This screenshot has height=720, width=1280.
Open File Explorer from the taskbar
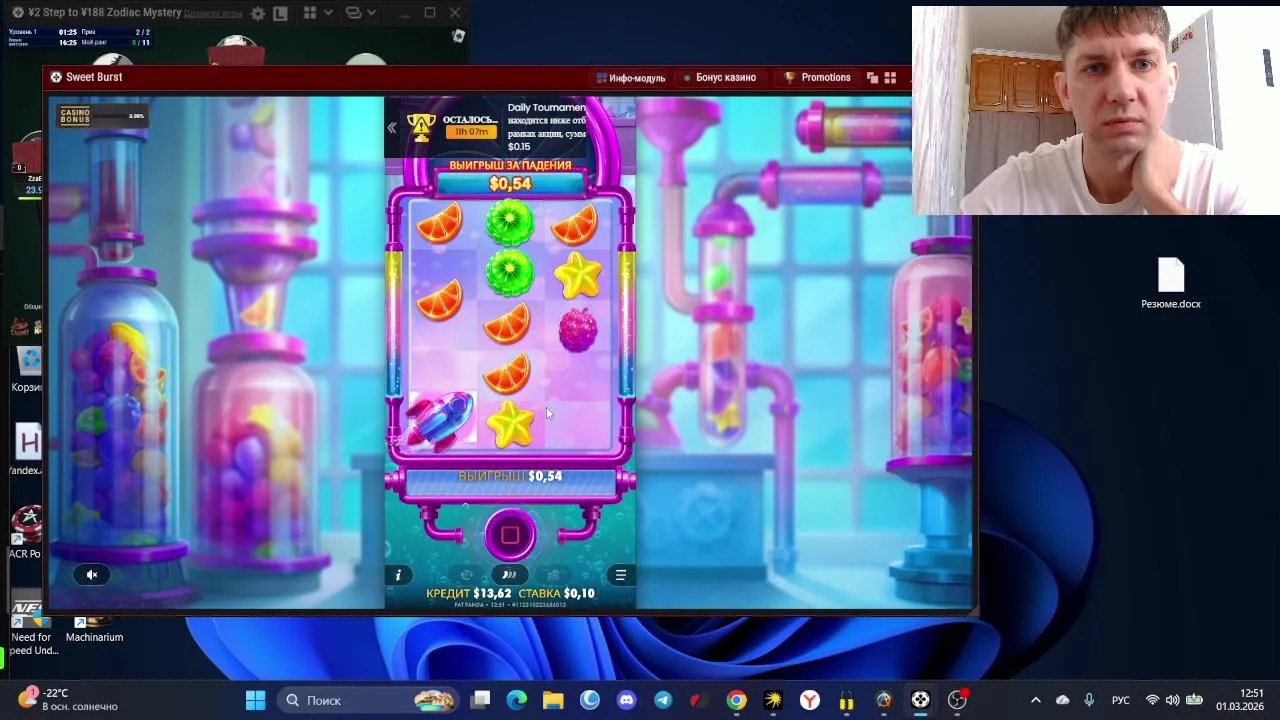click(x=553, y=700)
